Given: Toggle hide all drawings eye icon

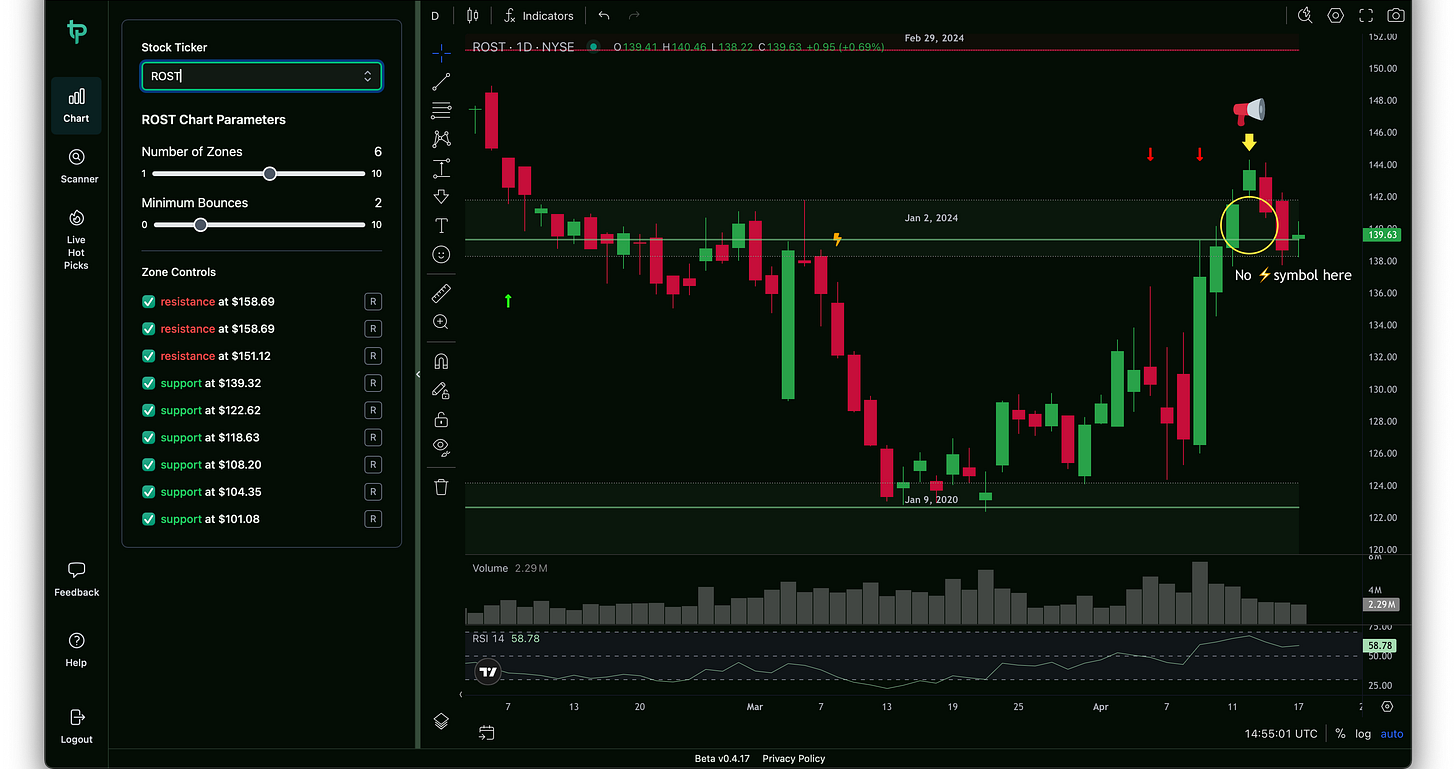Looking at the screenshot, I should [441, 447].
